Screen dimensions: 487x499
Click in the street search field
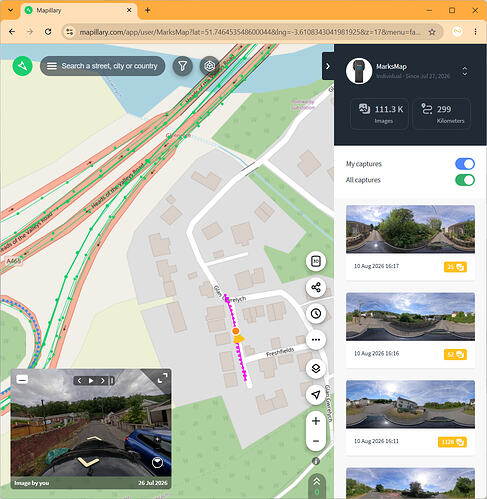109,66
